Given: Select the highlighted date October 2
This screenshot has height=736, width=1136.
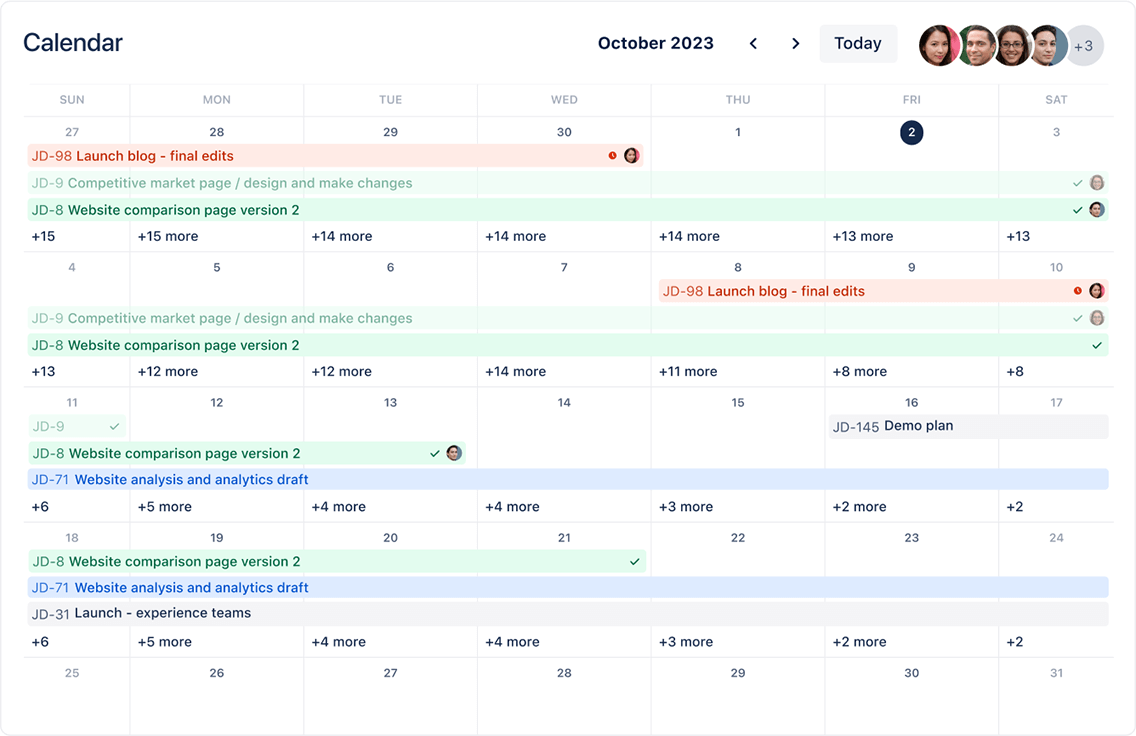Looking at the screenshot, I should 911,131.
